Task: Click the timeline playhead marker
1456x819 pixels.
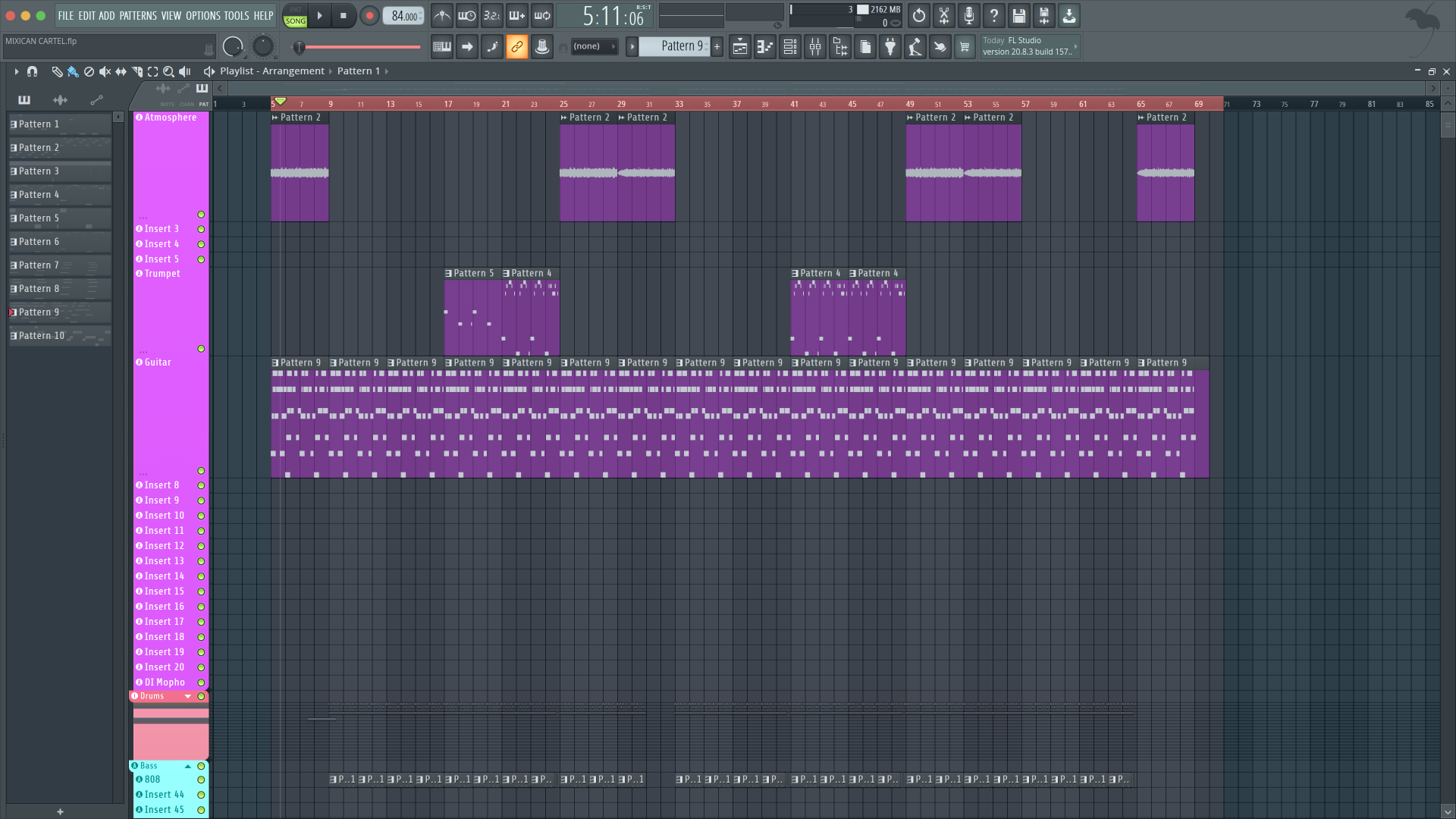Action: tap(281, 101)
